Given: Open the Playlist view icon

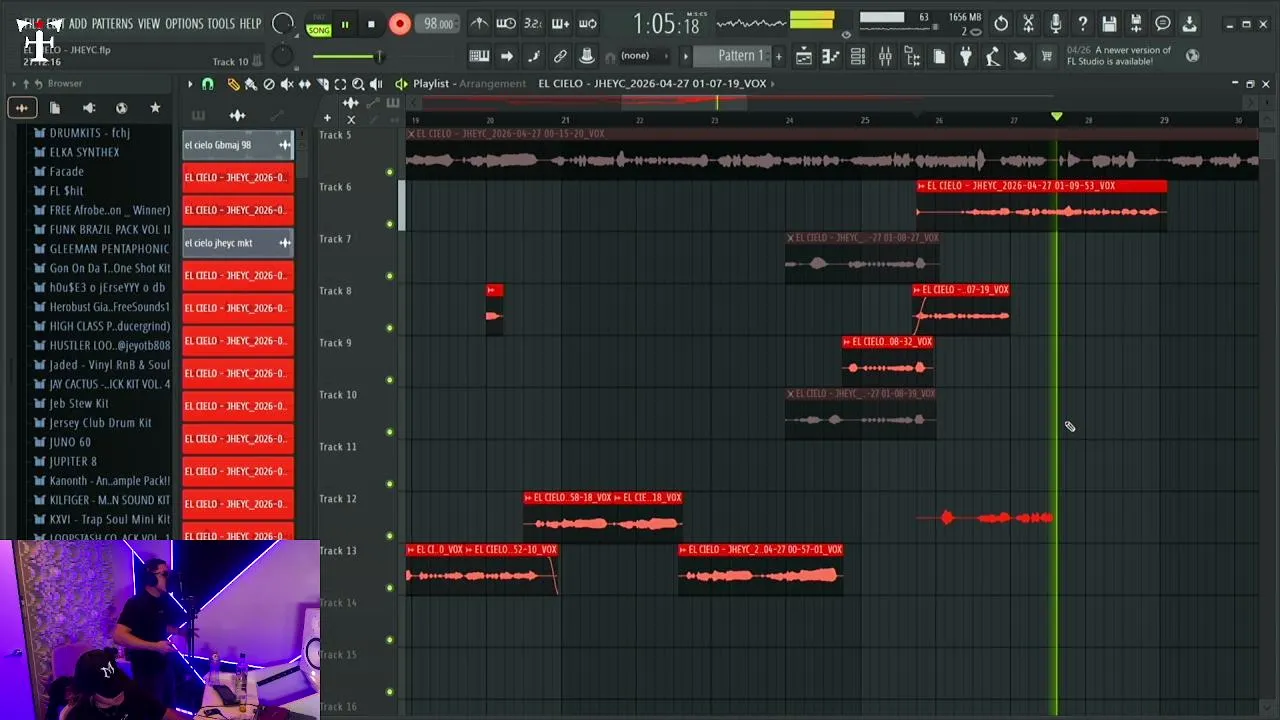Looking at the screenshot, I should pos(804,57).
